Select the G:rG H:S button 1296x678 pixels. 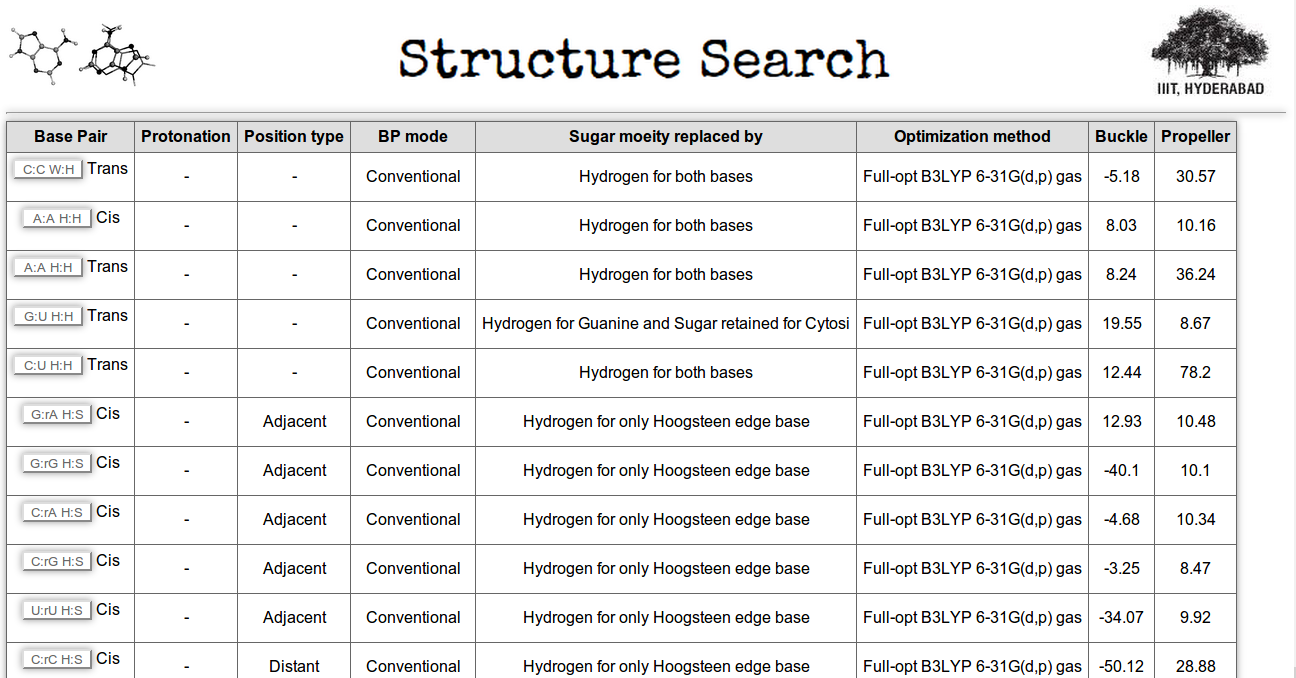(57, 463)
